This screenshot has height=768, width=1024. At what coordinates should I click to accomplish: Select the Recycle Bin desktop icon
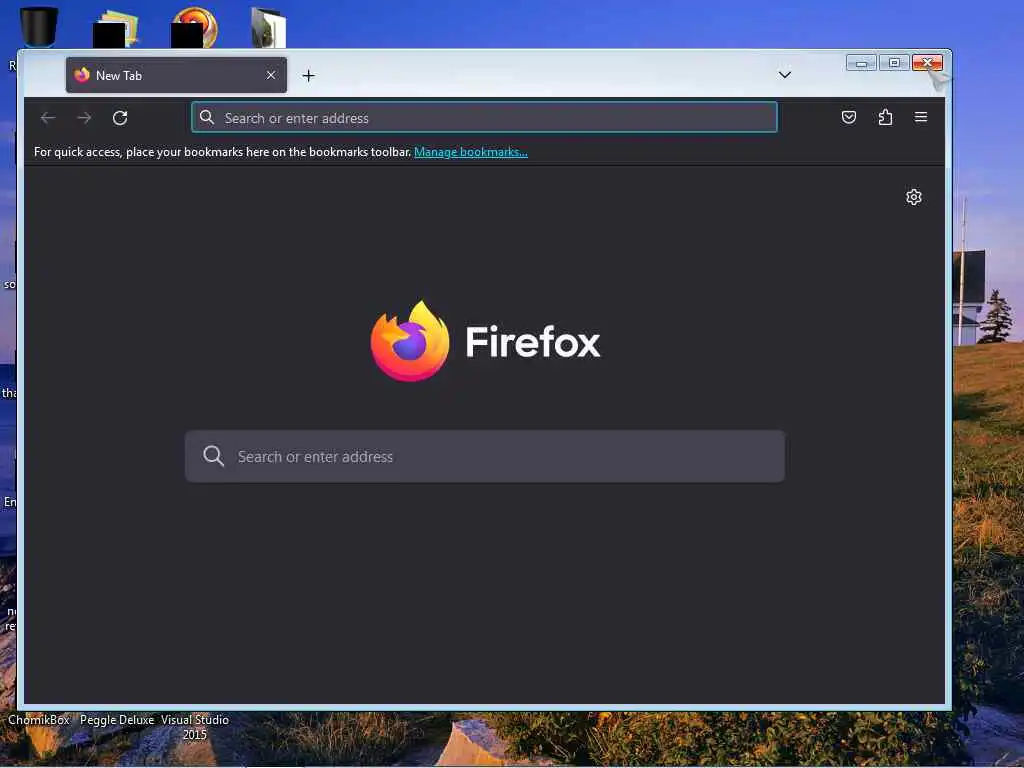point(39,27)
